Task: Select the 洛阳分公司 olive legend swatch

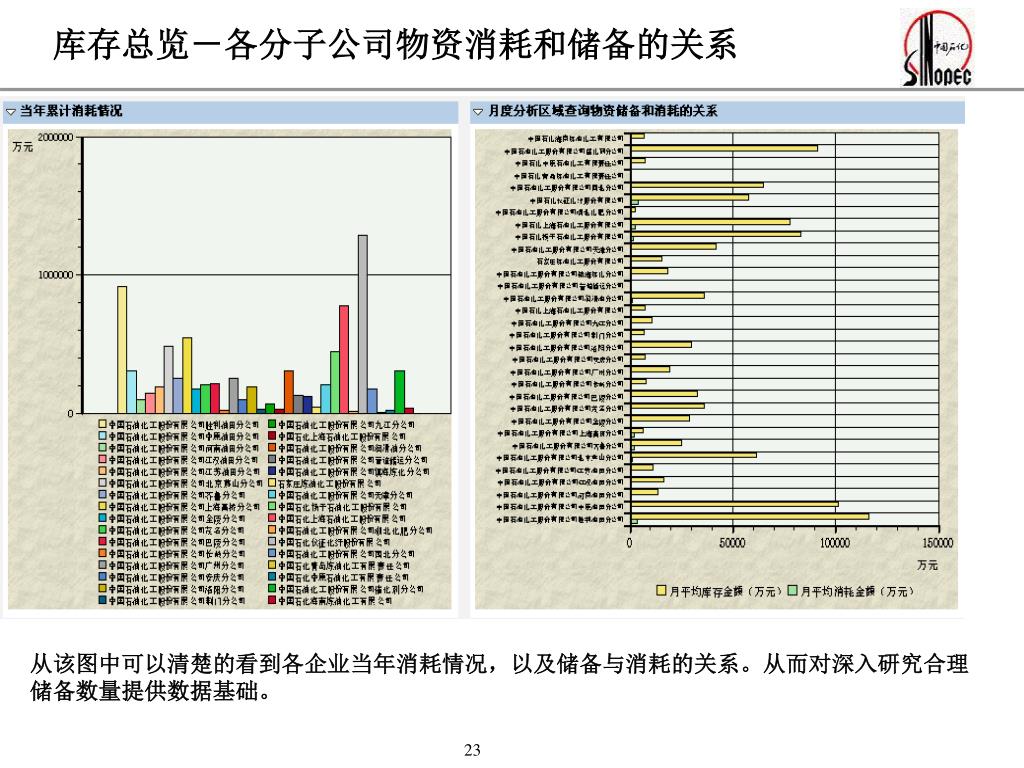Action: 103,589
